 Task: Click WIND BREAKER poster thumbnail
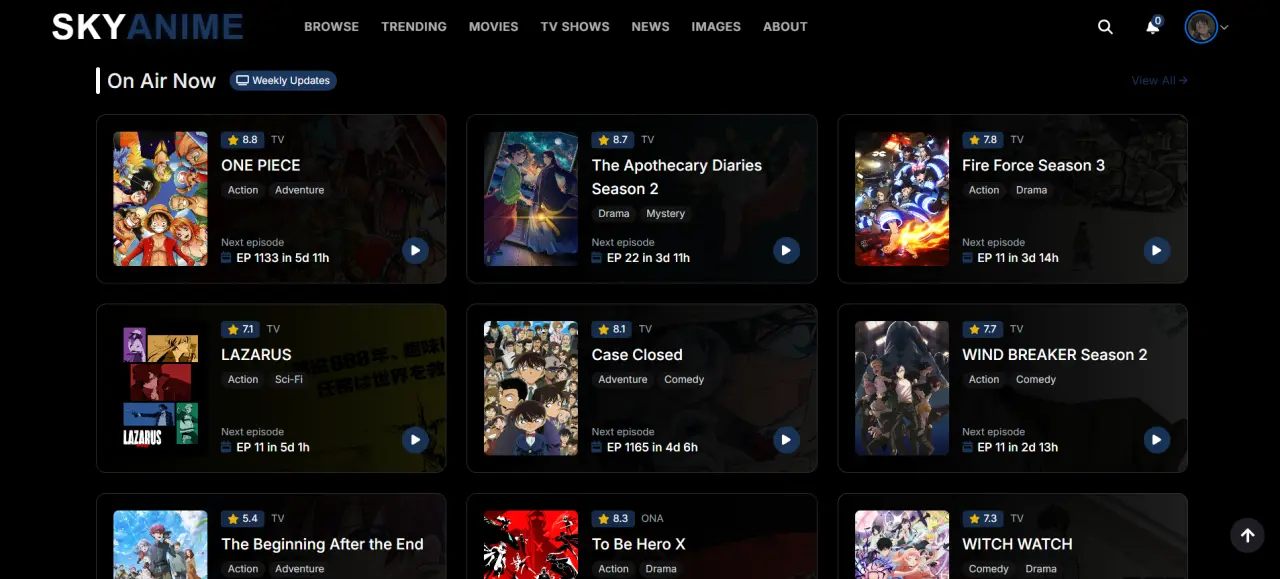(x=902, y=388)
